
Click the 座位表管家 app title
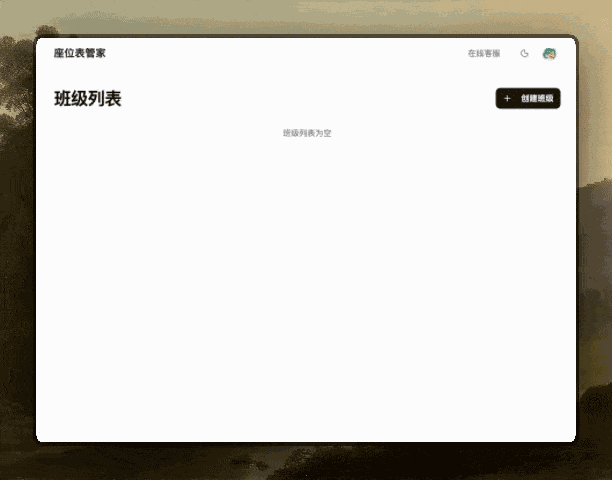80,53
